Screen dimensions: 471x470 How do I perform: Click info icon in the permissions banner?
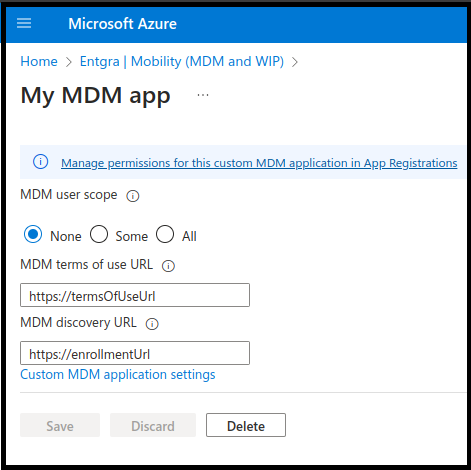pos(41,162)
